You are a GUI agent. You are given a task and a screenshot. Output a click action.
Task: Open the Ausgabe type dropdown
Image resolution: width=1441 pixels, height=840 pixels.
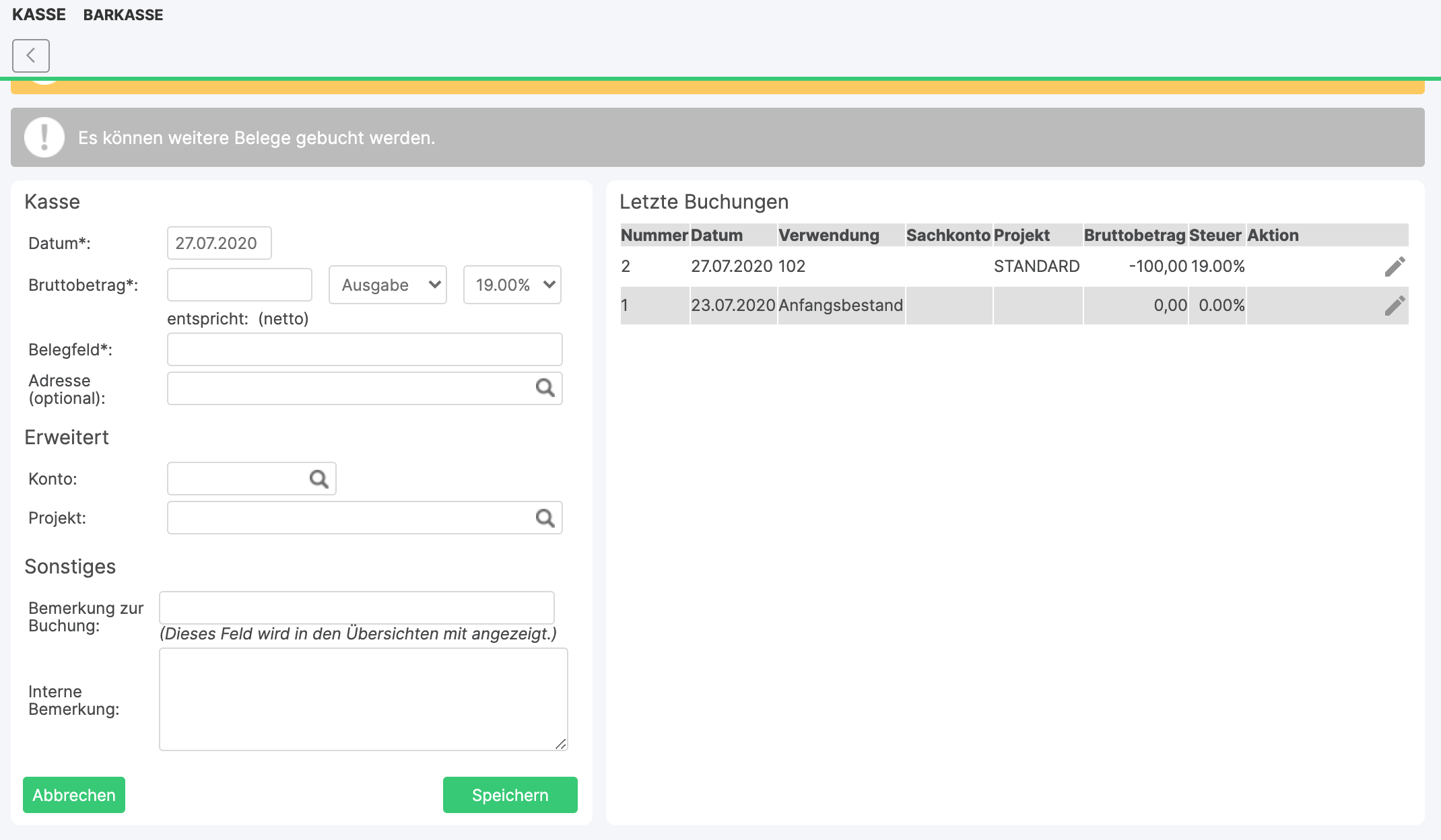(388, 285)
